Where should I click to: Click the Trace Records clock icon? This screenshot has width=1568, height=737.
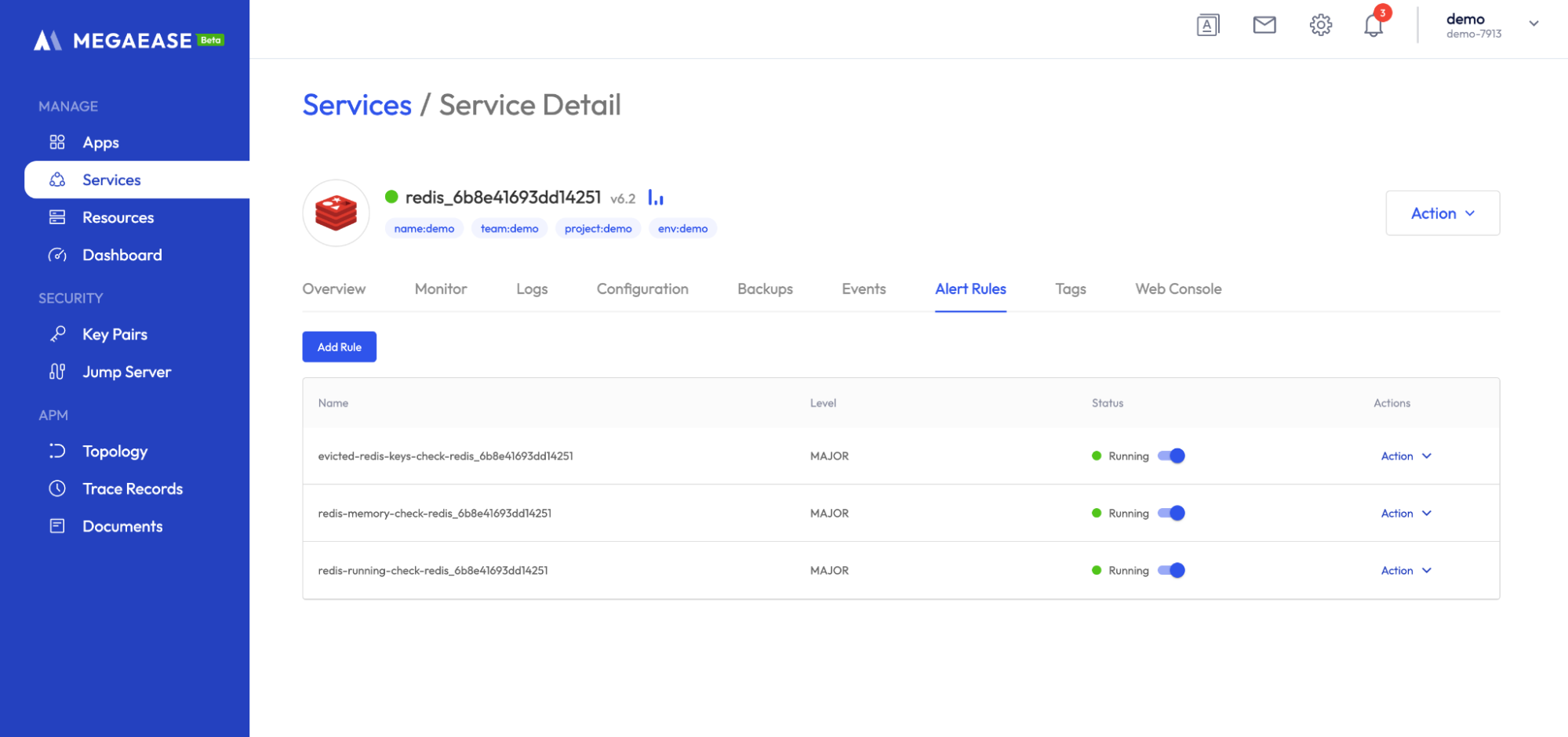[x=57, y=488]
